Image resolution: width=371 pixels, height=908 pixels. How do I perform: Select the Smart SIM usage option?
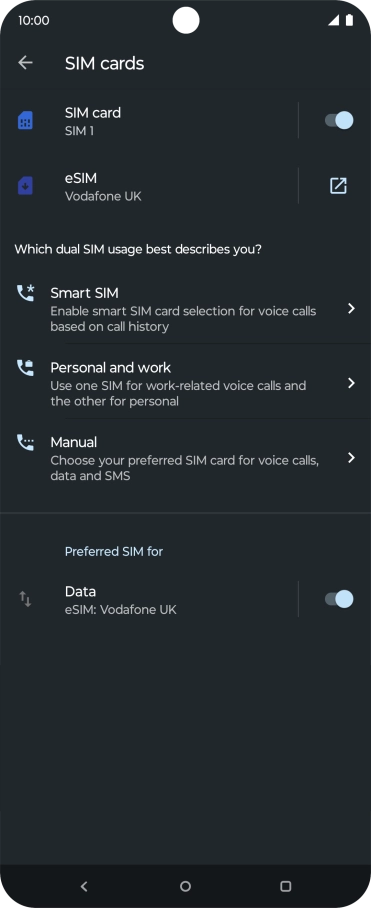coord(185,309)
